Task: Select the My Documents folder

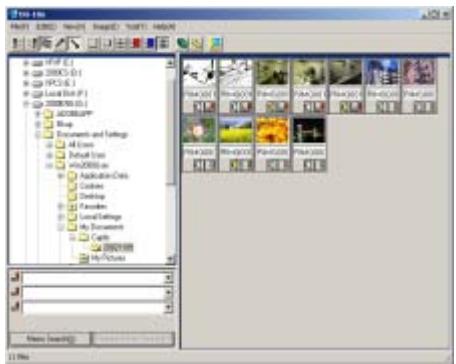Action: tap(101, 227)
